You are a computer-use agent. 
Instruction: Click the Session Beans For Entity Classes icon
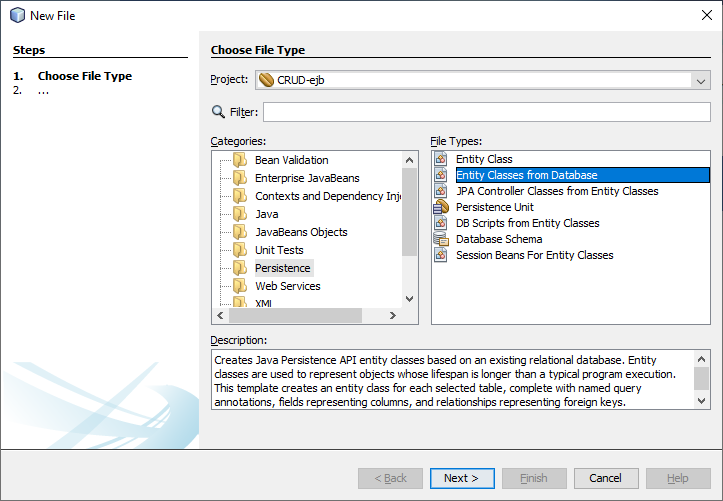[x=441, y=255]
